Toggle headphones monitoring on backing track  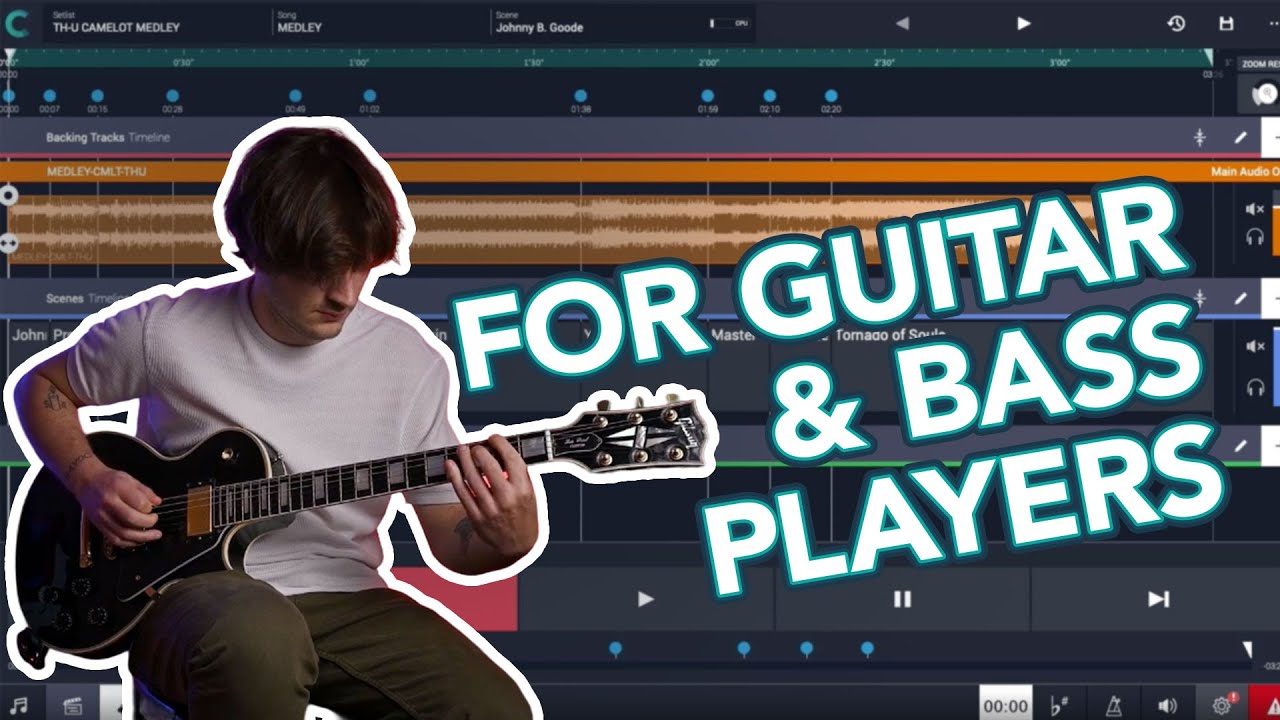[x=1255, y=237]
